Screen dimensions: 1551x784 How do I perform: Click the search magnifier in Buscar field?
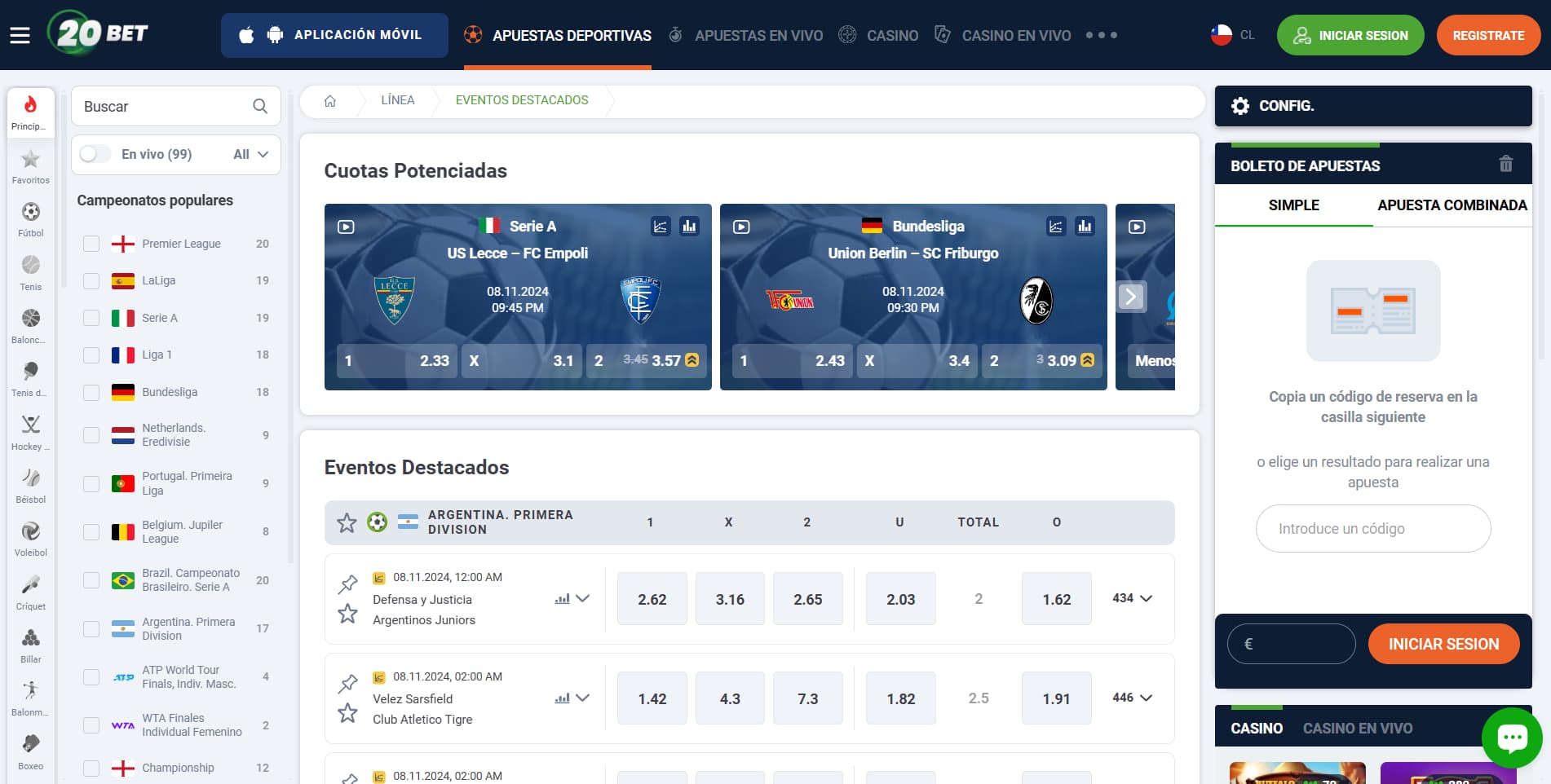point(259,106)
